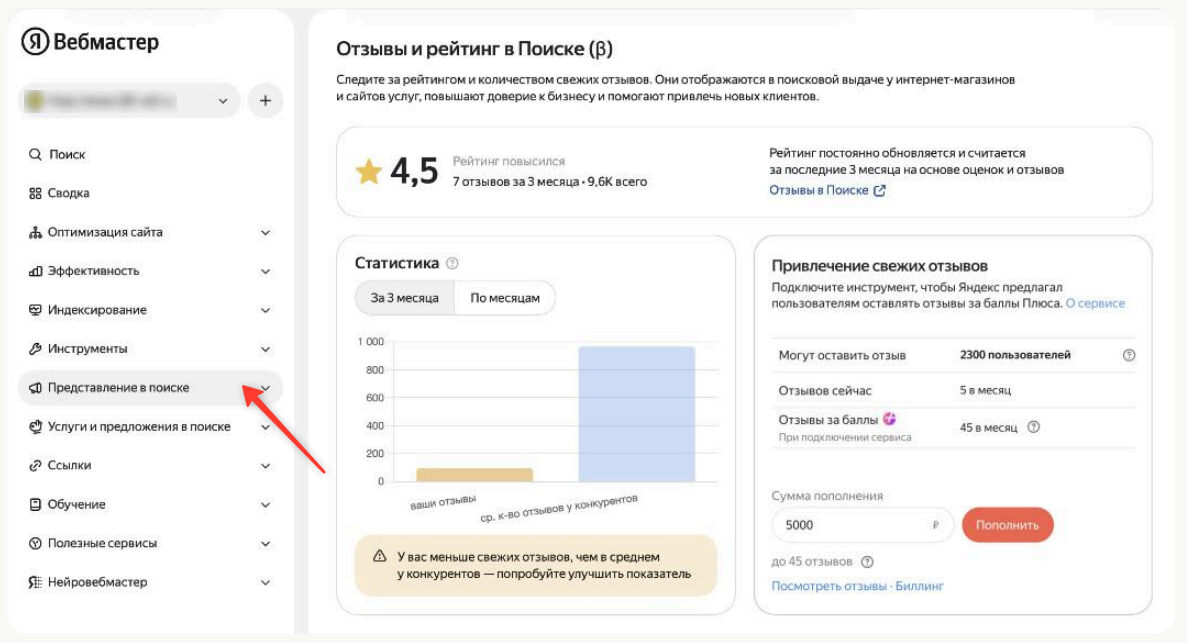Click the Нейровебмастер icon
1187x643 pixels.
(x=35, y=582)
